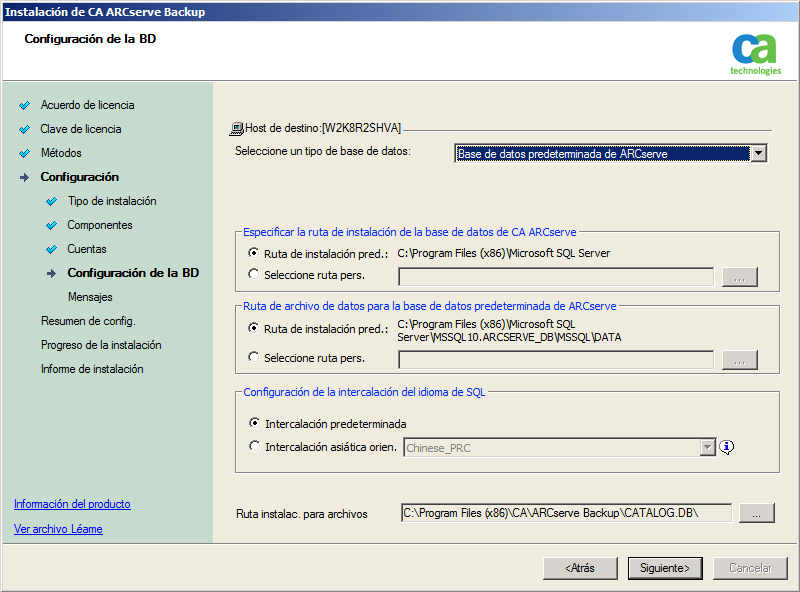Screen dimensions: 800x592
Task: Click the Siguiente button
Action: coord(665,568)
